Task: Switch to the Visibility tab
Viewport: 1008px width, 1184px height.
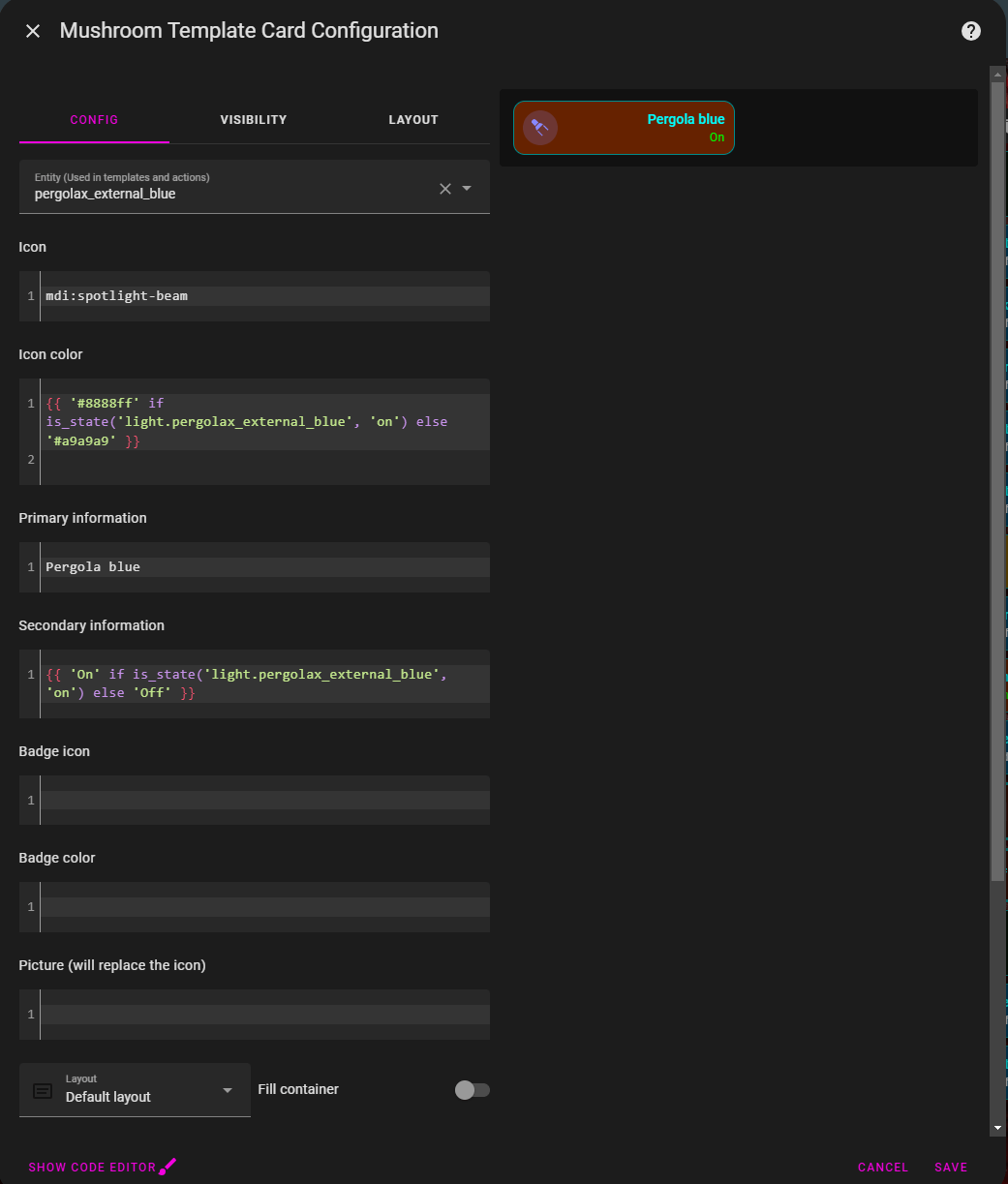Action: pyautogui.click(x=253, y=120)
